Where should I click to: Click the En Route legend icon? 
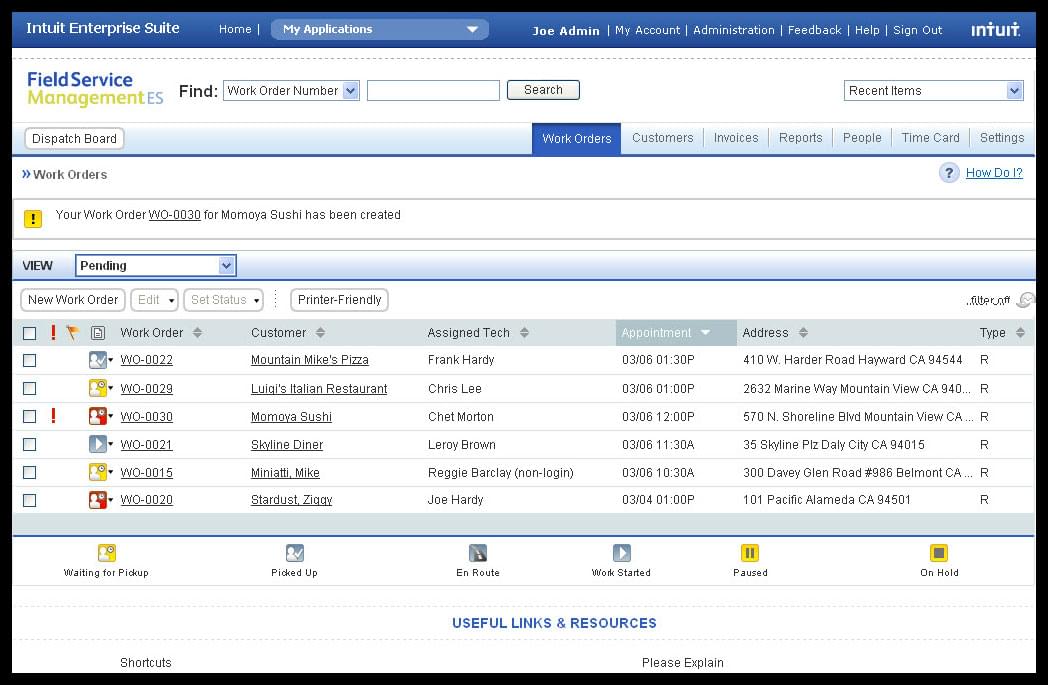pyautogui.click(x=478, y=553)
